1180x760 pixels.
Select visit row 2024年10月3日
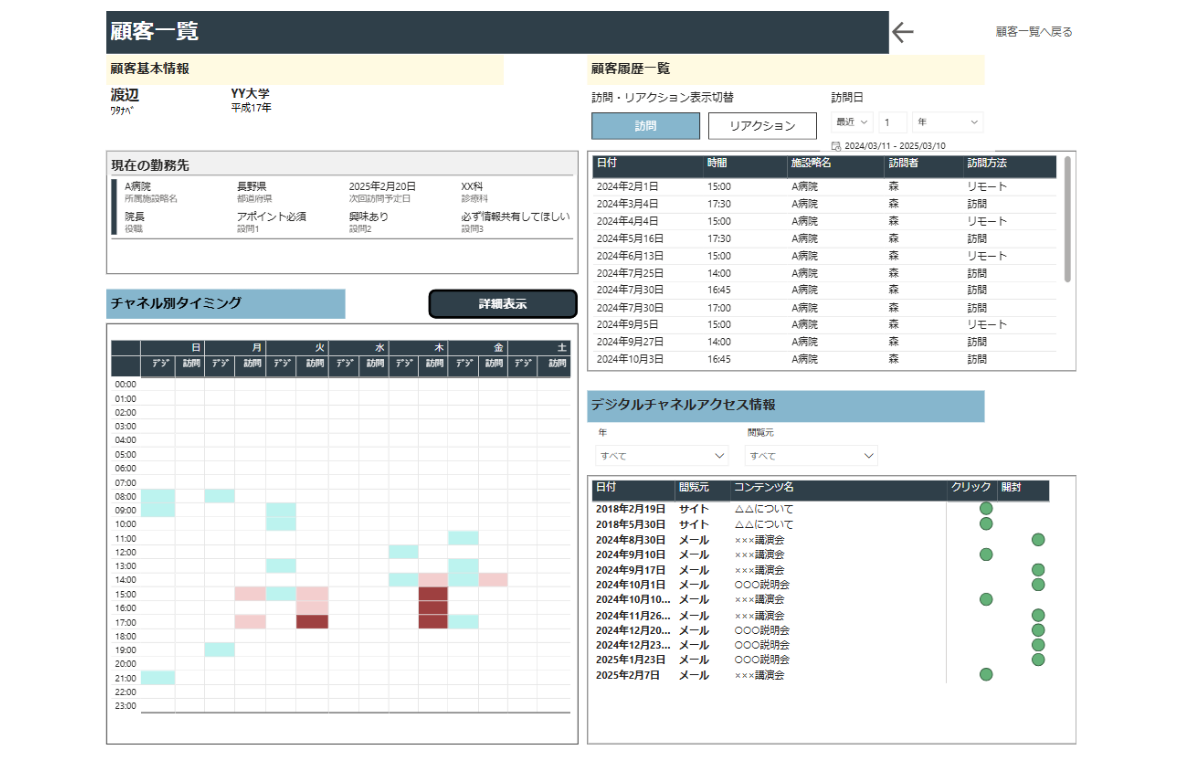coord(825,359)
